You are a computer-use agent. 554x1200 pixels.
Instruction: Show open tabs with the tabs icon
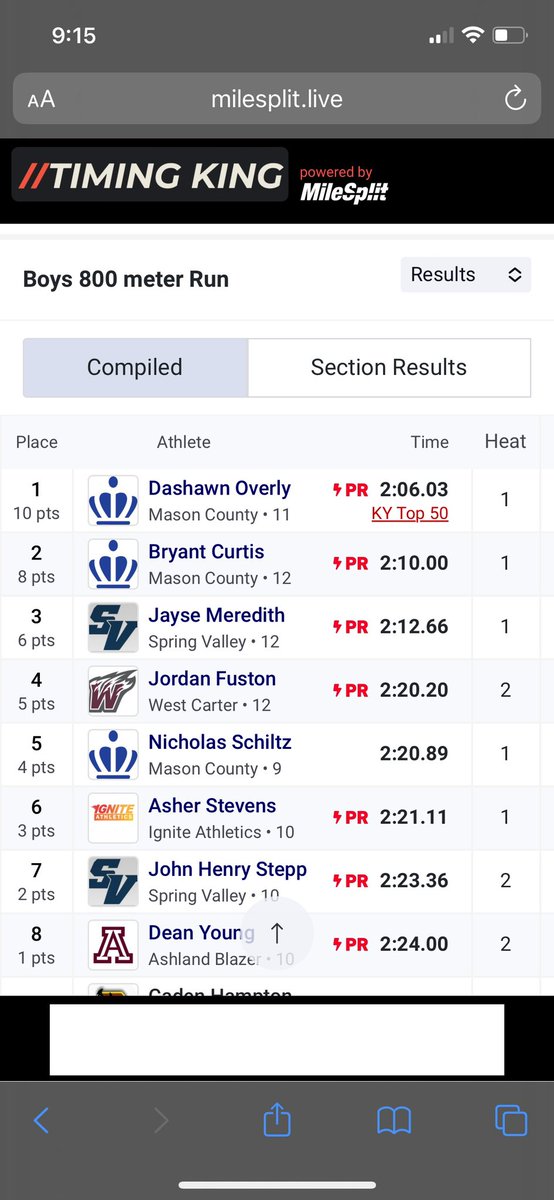511,1120
